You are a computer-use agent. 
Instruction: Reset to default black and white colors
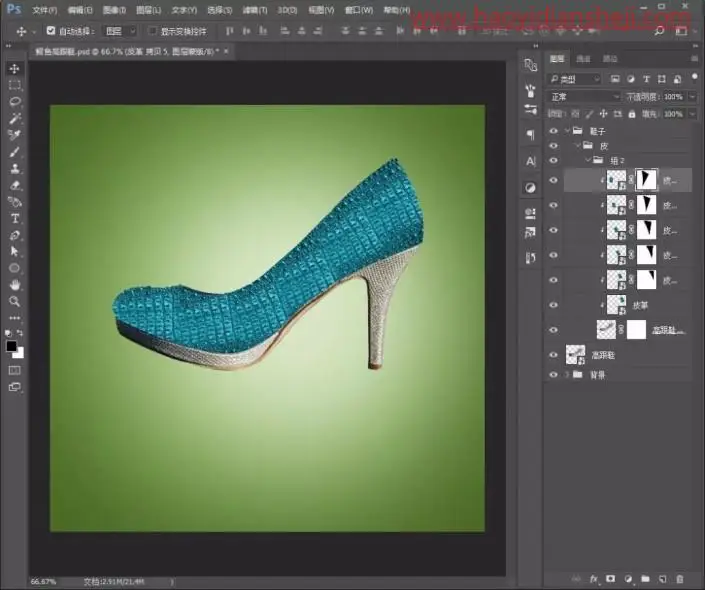click(x=8, y=333)
